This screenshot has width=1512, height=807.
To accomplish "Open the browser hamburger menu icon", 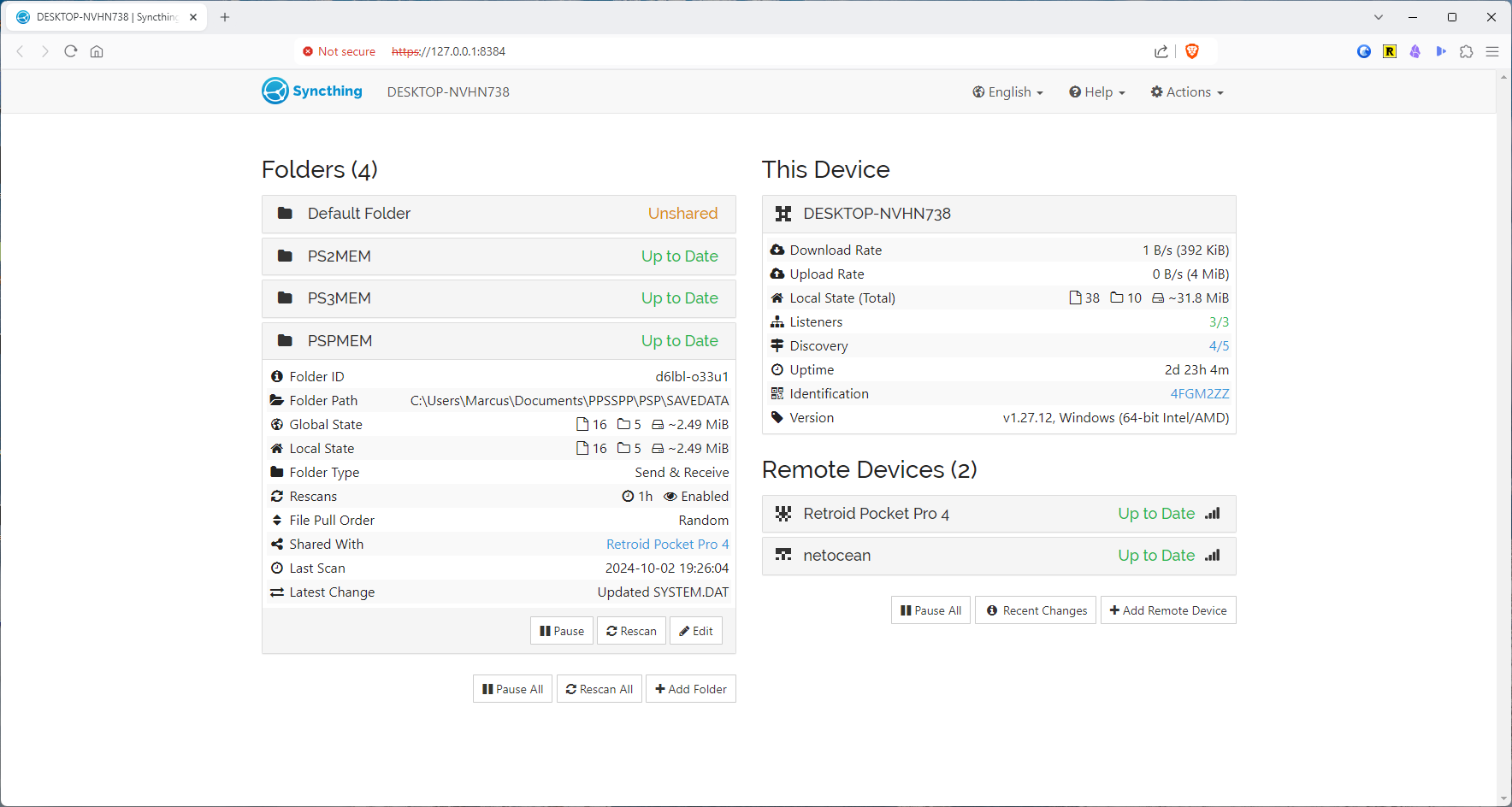I will [1492, 51].
